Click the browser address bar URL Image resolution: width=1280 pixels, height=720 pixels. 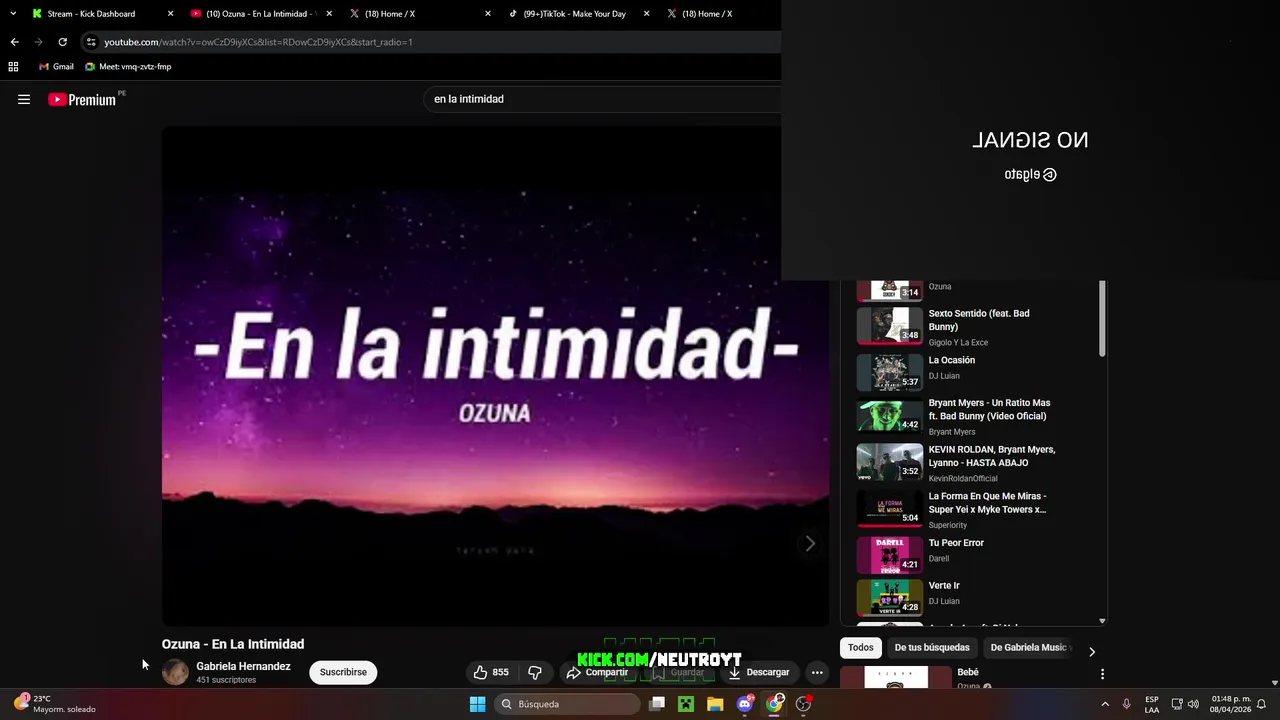point(259,42)
